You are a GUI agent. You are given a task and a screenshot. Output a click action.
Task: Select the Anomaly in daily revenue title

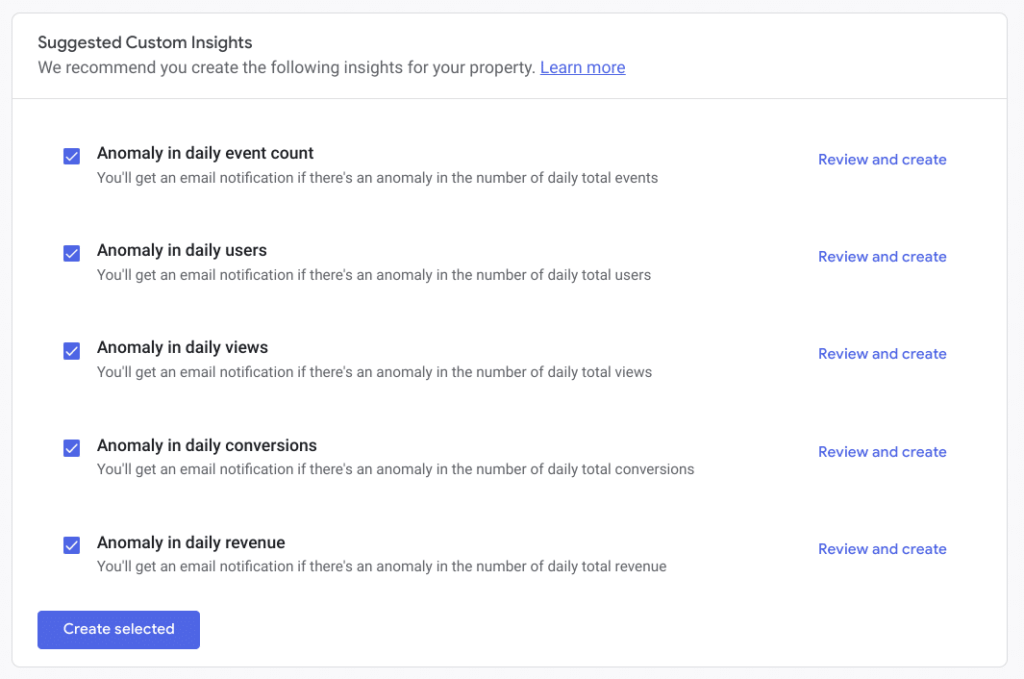coord(190,542)
